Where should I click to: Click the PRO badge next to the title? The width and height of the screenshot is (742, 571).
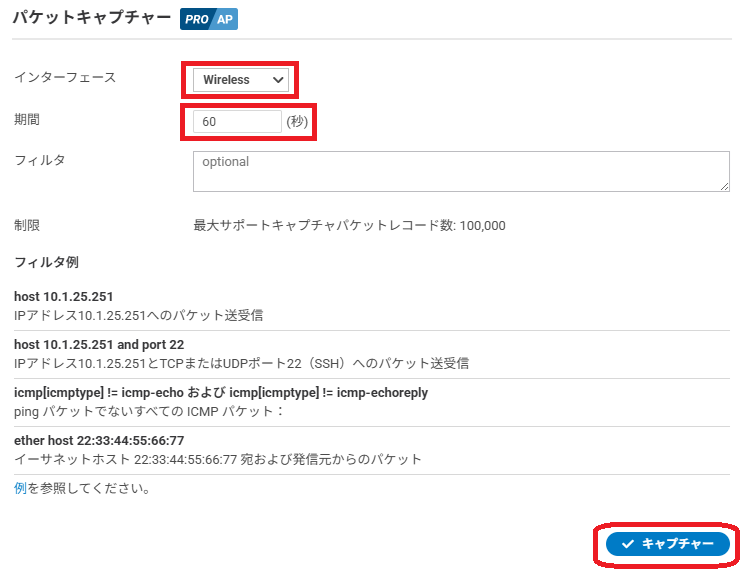[196, 19]
